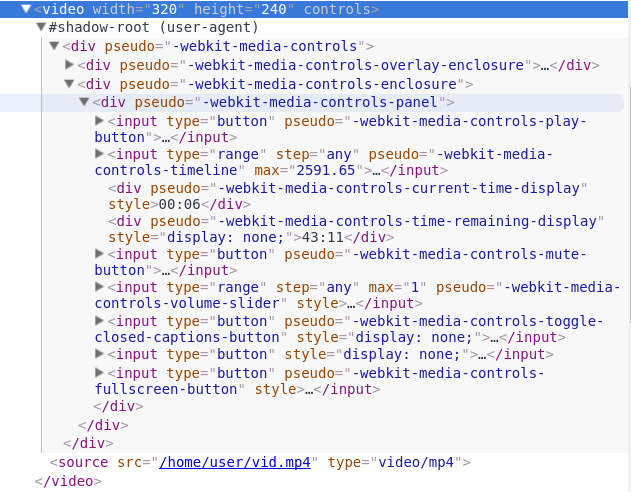The height and width of the screenshot is (492, 631).
Task: Expand the mute-button input node
Action: point(99,254)
